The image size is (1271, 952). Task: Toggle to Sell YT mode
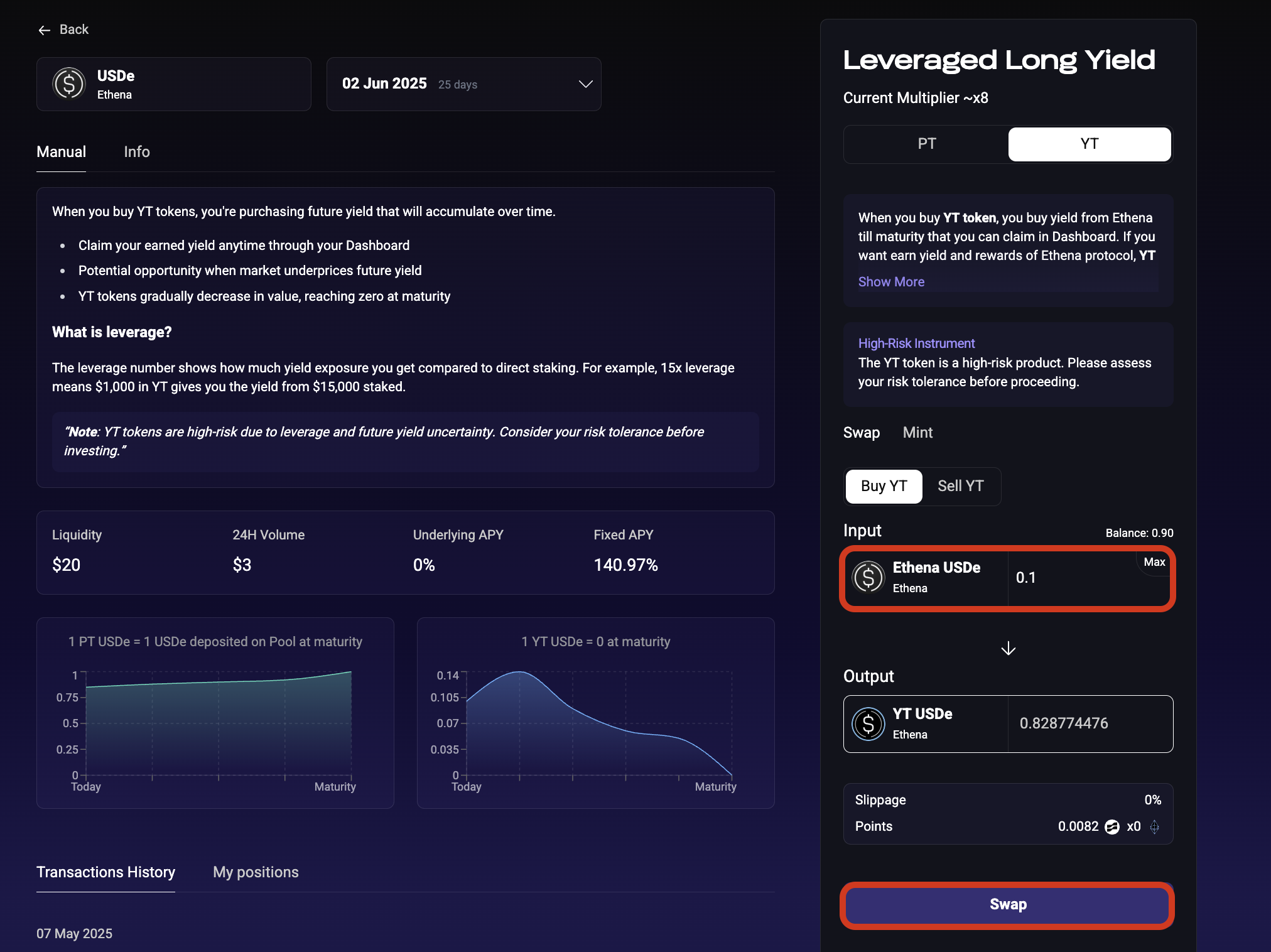pos(960,486)
